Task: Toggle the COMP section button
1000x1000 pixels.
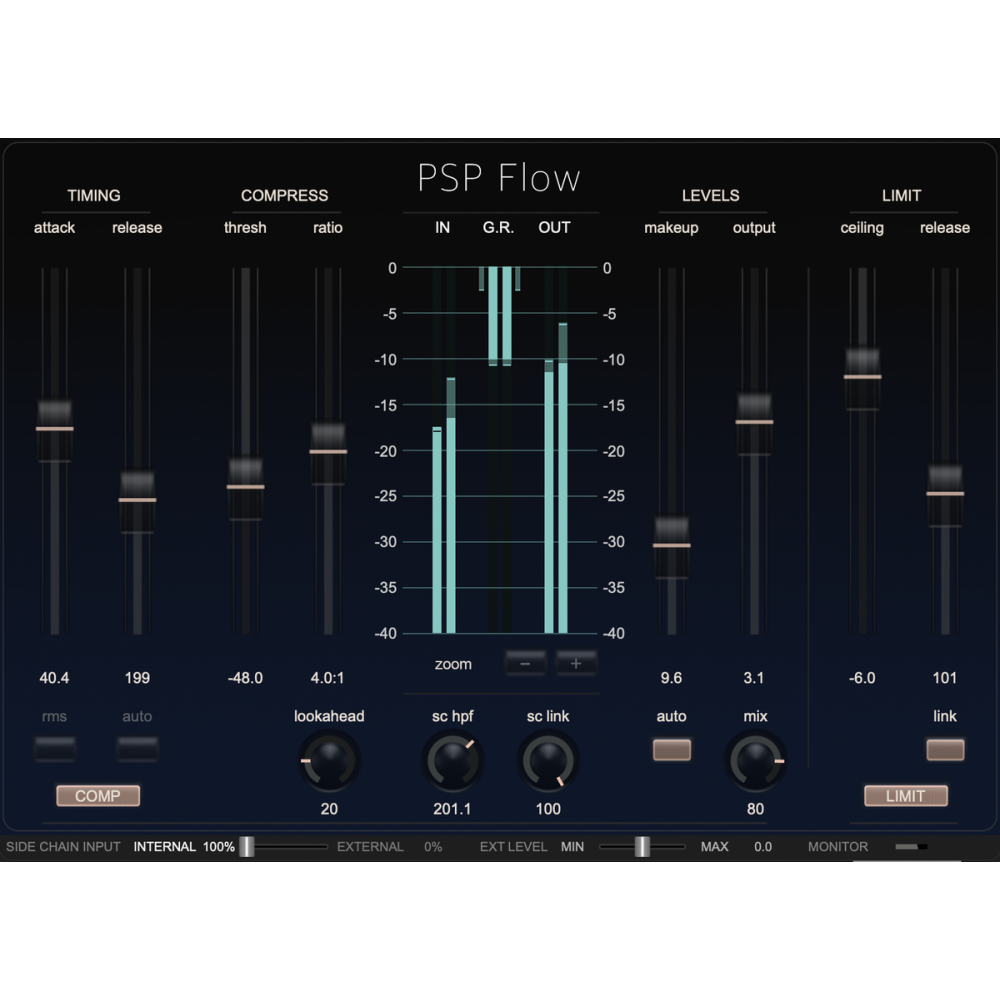Action: click(98, 796)
